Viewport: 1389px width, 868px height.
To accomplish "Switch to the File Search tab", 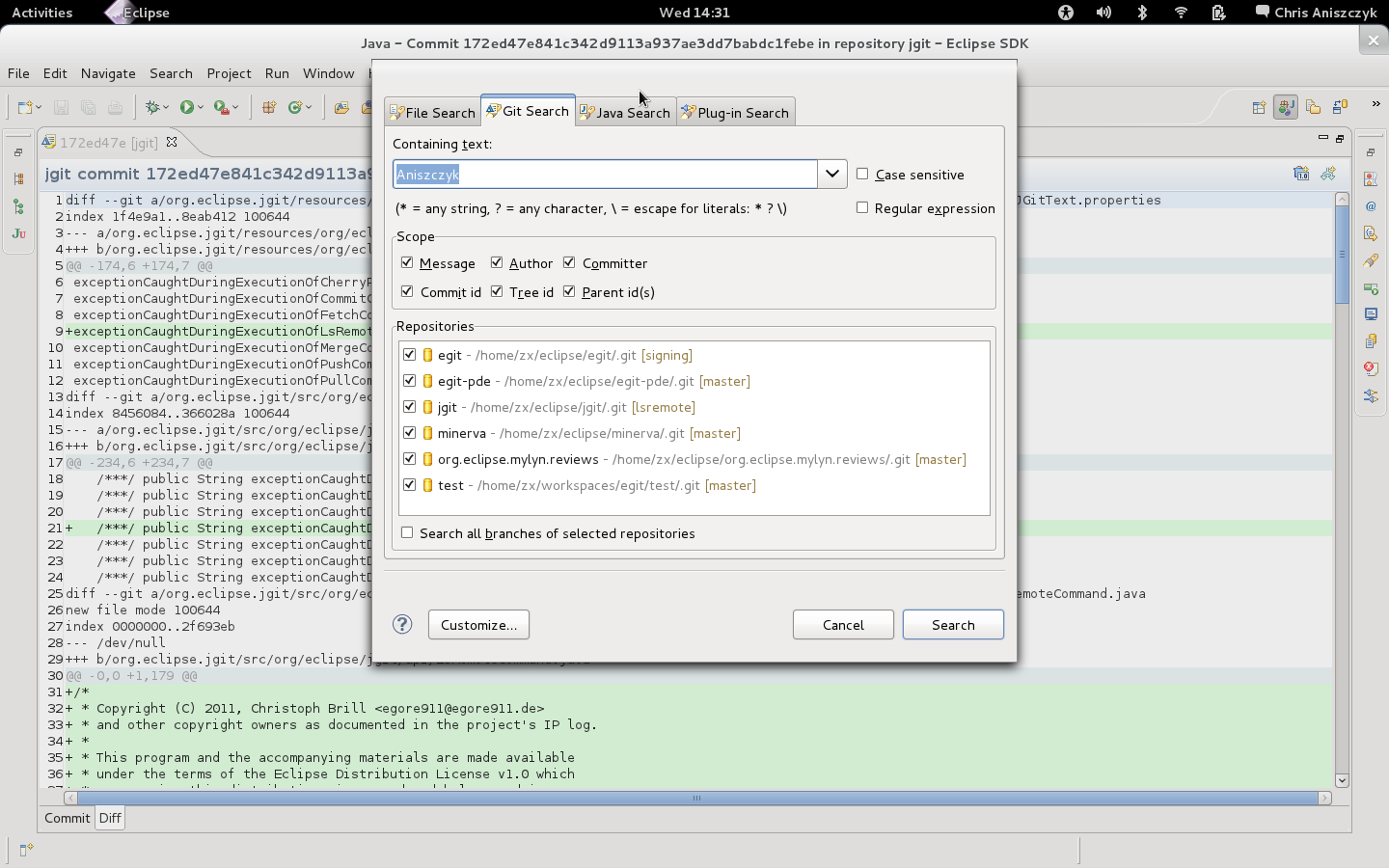I will point(432,112).
